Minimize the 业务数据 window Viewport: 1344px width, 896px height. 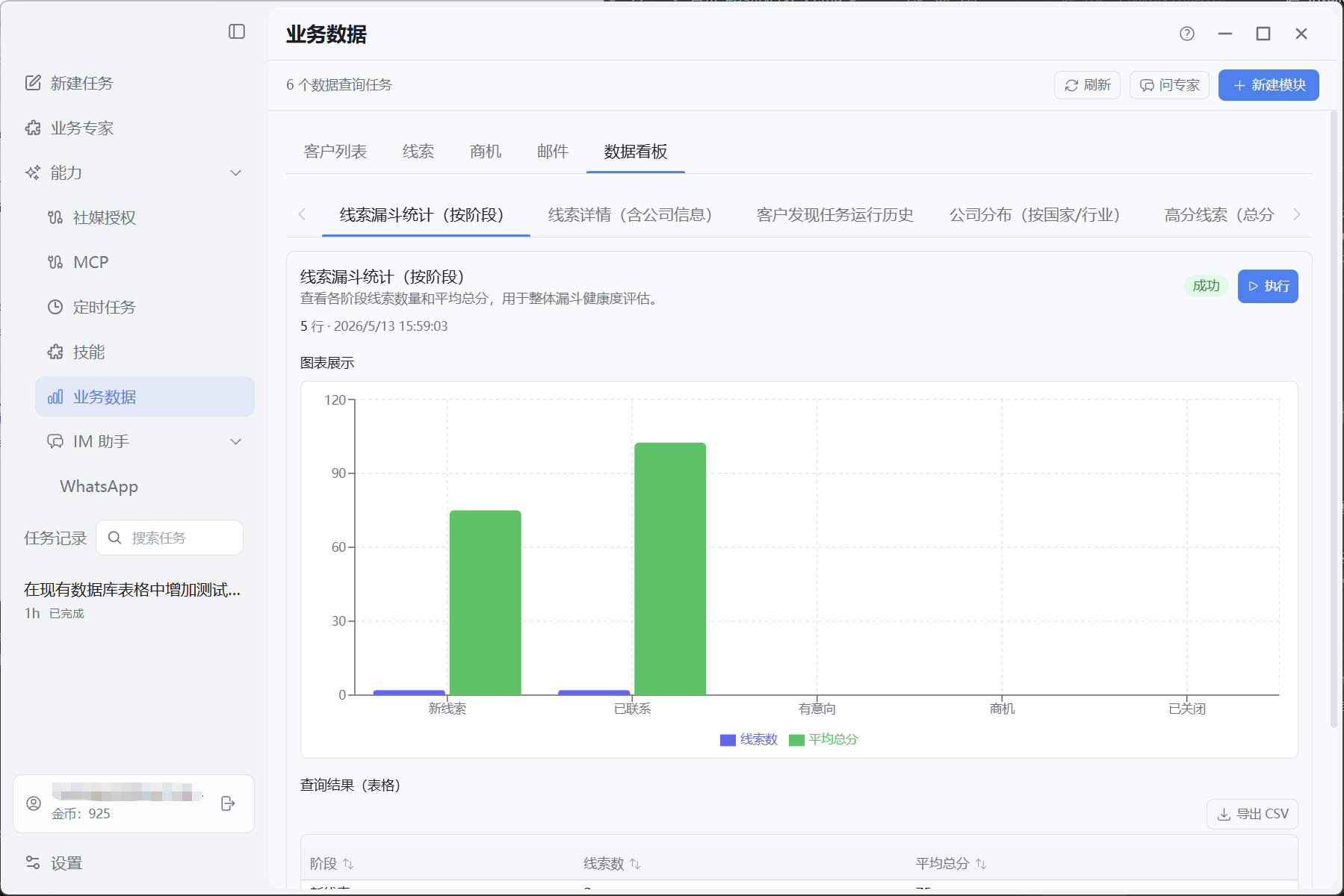pyautogui.click(x=1225, y=34)
